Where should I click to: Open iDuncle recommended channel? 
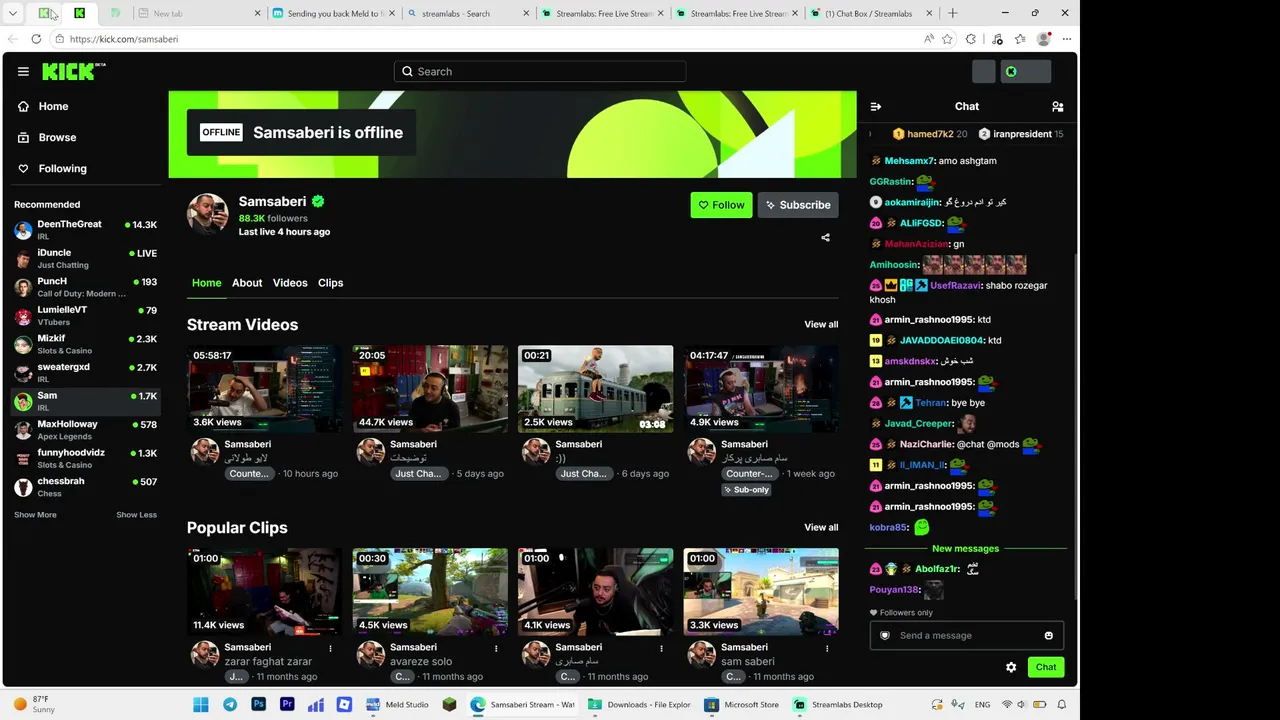pyautogui.click(x=86, y=259)
